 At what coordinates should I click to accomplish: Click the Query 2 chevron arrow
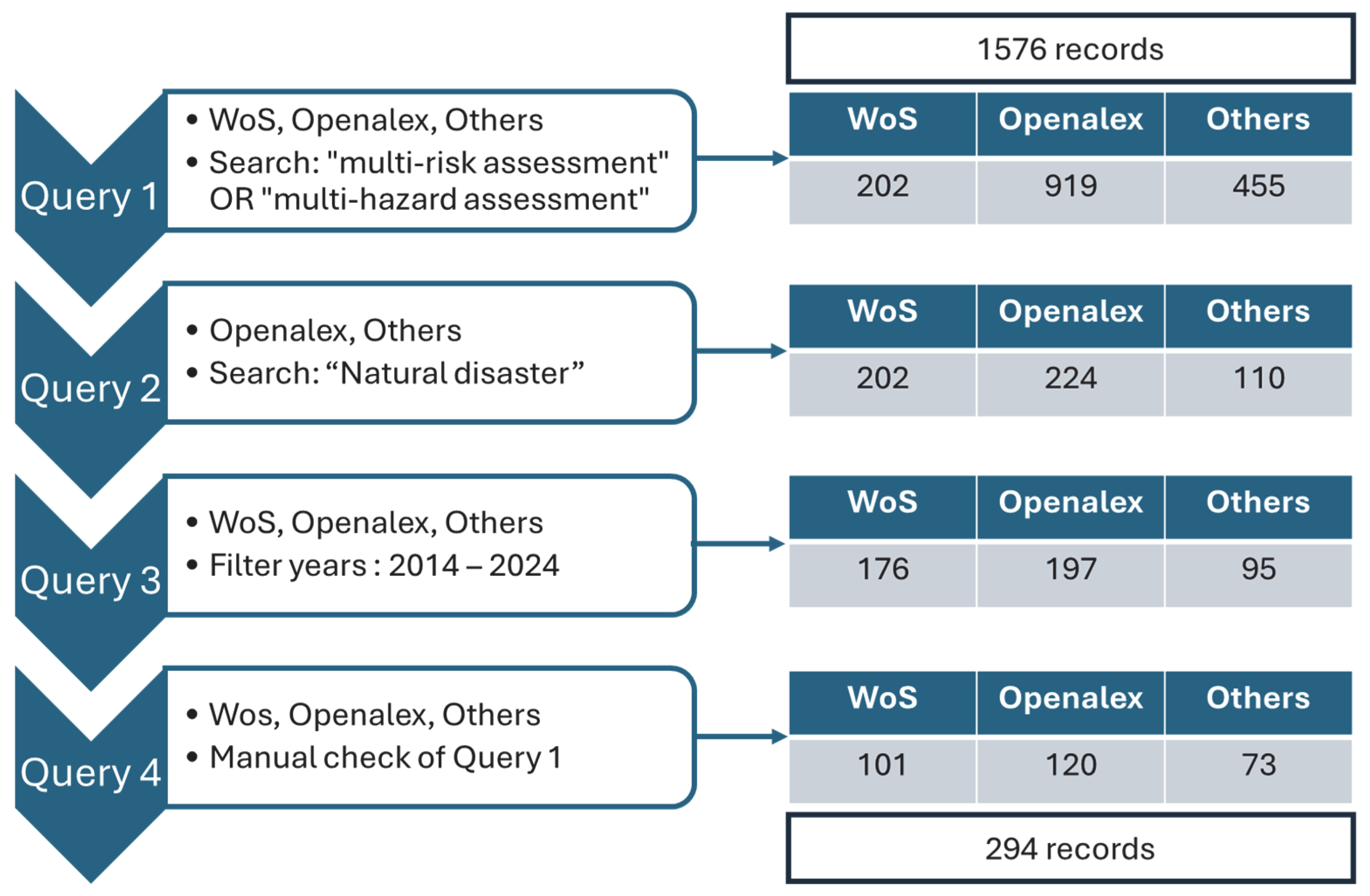[x=90, y=390]
